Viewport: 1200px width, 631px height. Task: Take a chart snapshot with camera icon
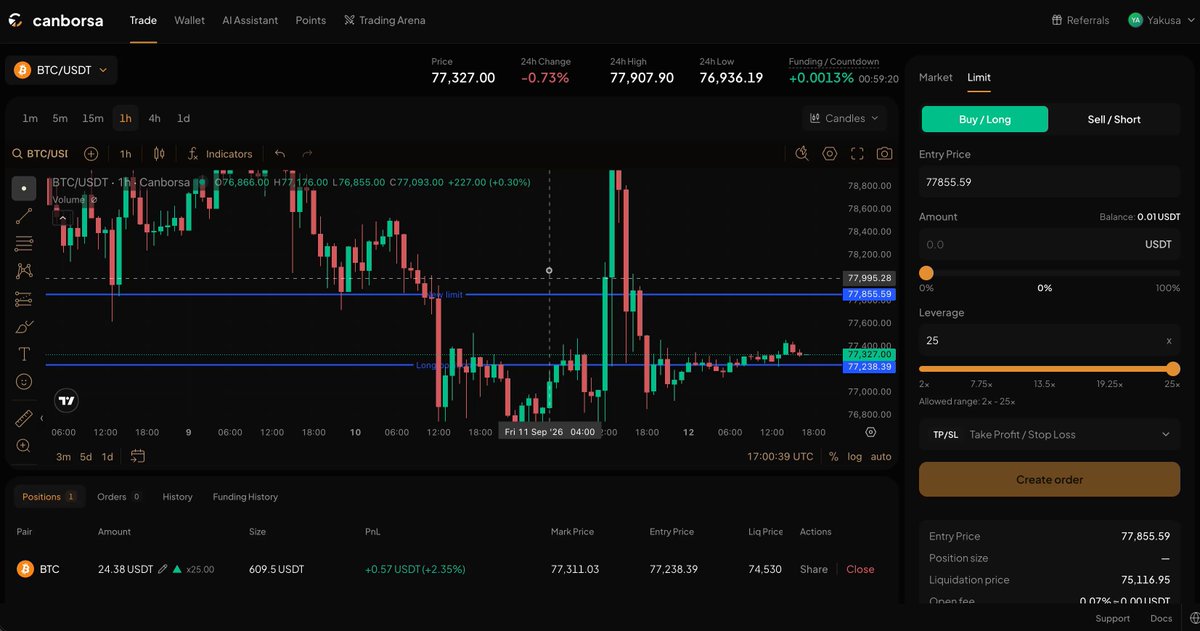click(x=884, y=154)
